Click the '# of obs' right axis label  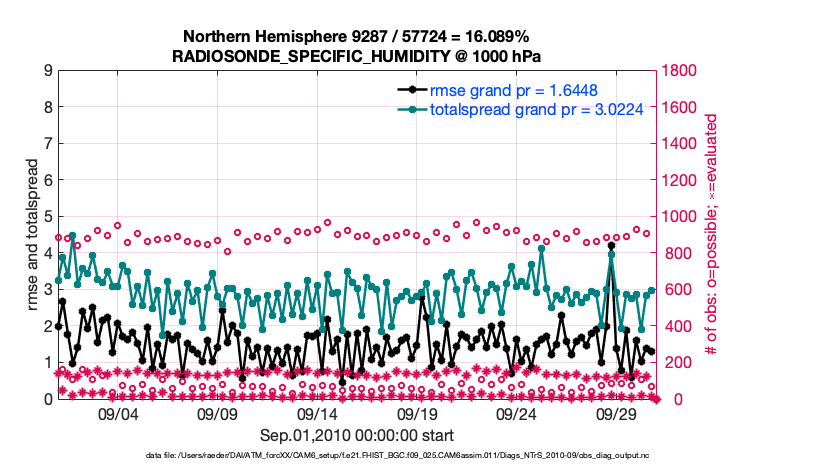[712, 234]
